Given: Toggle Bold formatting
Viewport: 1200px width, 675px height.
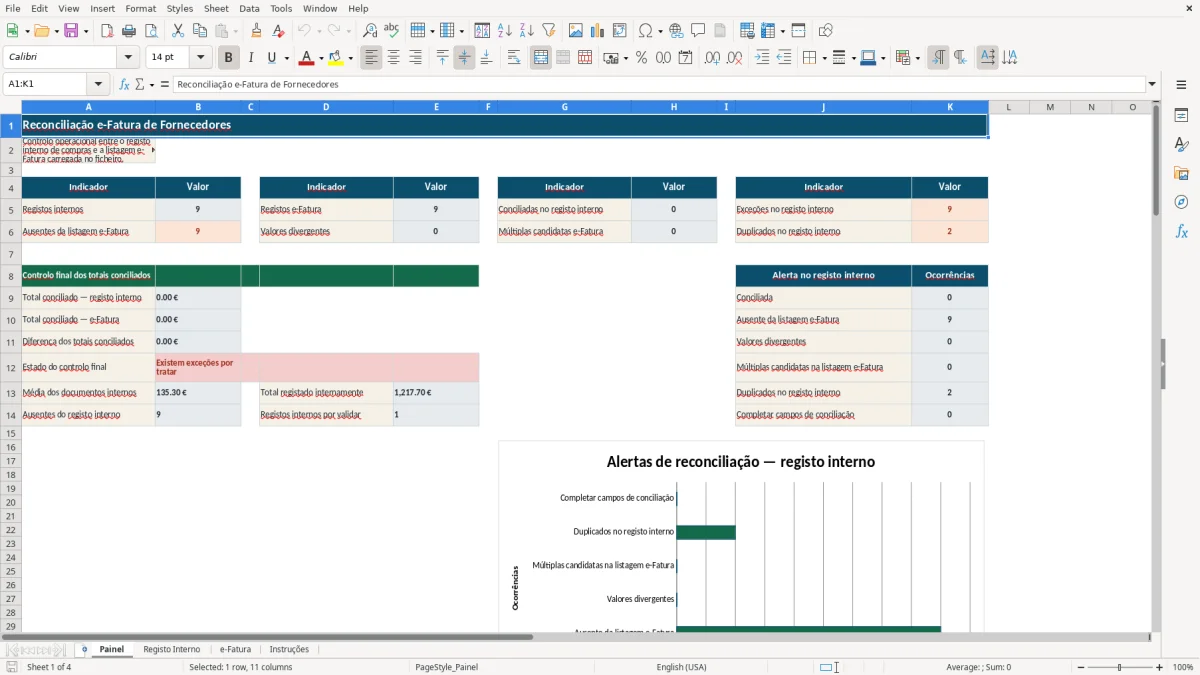Looking at the screenshot, I should (x=229, y=58).
